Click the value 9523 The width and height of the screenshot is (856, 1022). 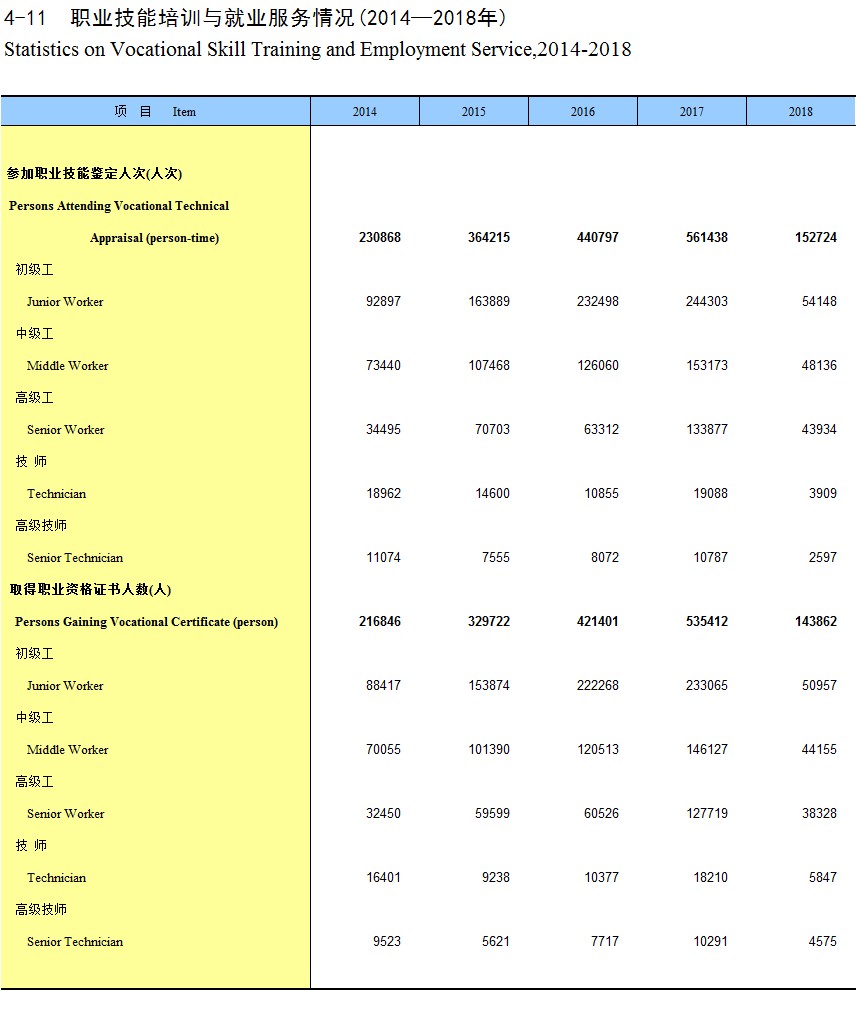[387, 941]
